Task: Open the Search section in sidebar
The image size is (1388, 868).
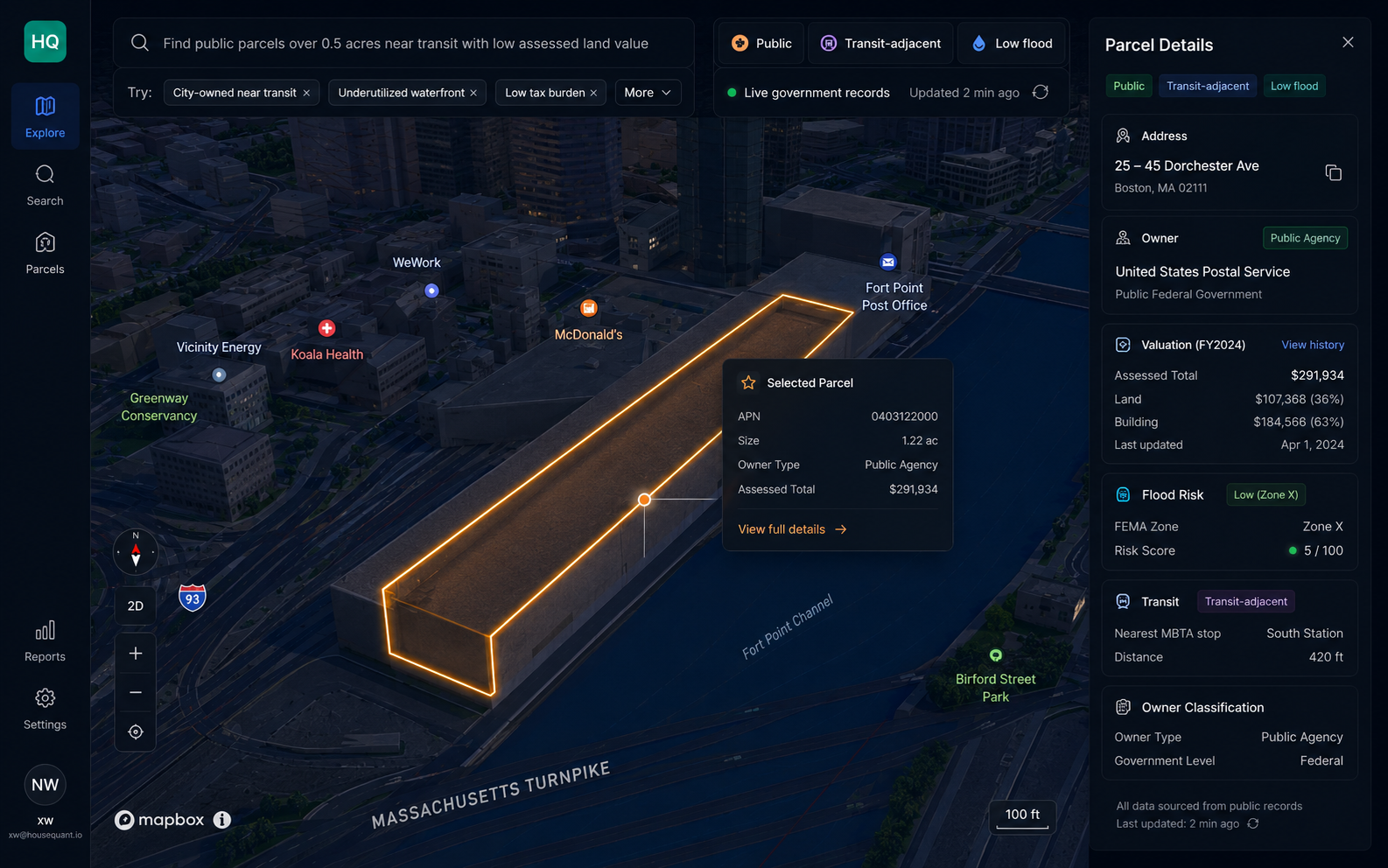Action: (46, 185)
